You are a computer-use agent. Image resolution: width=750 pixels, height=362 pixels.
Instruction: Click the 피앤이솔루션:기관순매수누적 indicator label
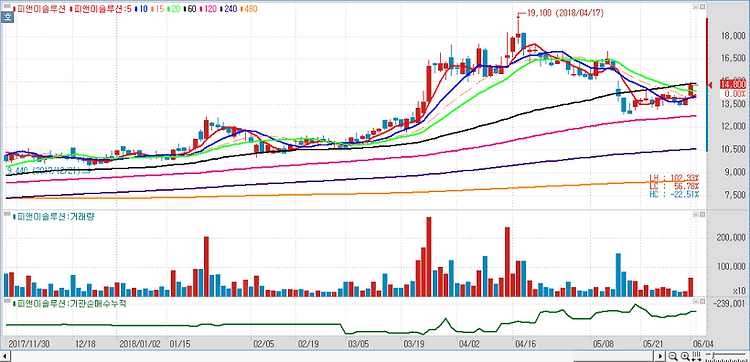coord(70,303)
